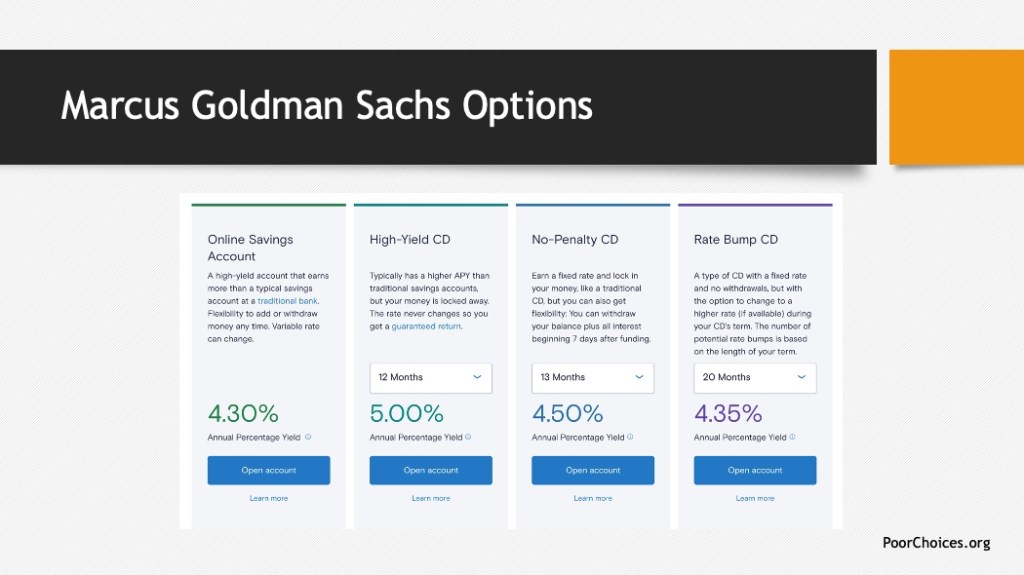1024x575 pixels.
Task: Open the info tooltip for No-Penalty CD yield
Action: click(x=630, y=437)
